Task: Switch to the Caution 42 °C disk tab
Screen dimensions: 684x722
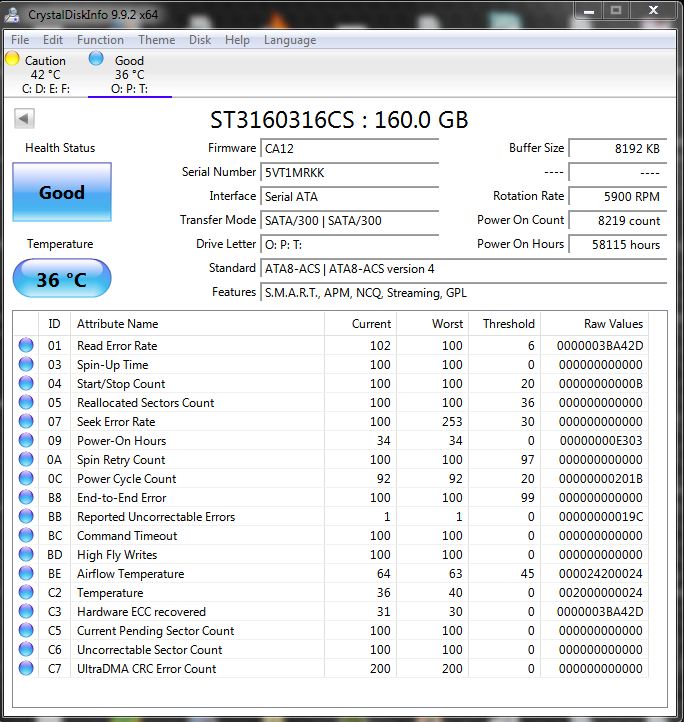Action: point(45,74)
